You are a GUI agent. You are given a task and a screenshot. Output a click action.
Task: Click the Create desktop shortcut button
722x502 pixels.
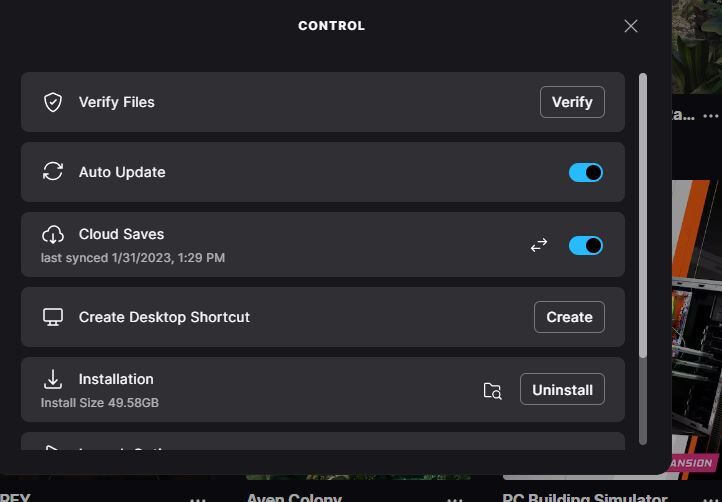(x=569, y=317)
